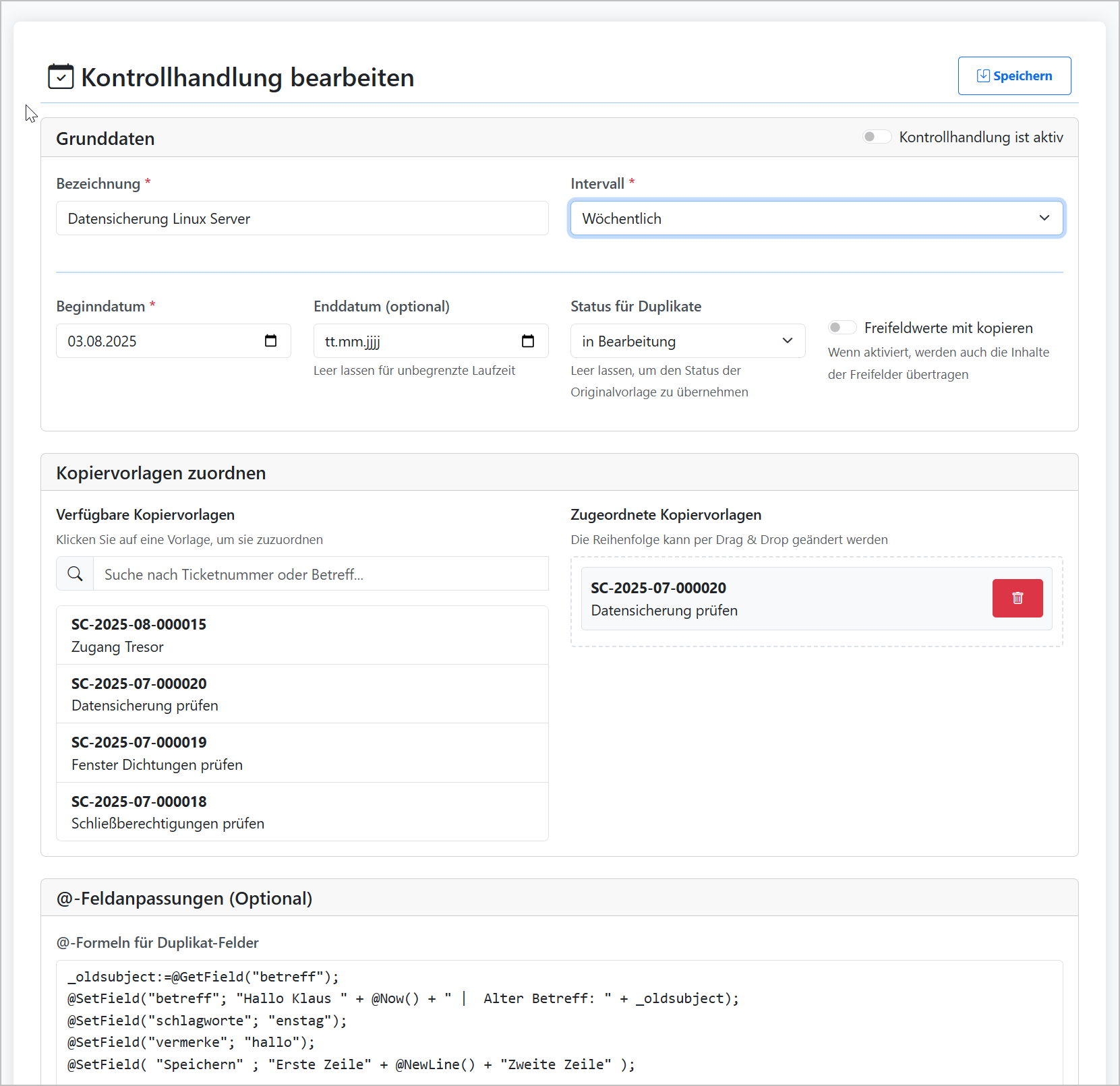
Task: Select template SC-2025-08-000015 Zugang Tresor
Action: (302, 635)
